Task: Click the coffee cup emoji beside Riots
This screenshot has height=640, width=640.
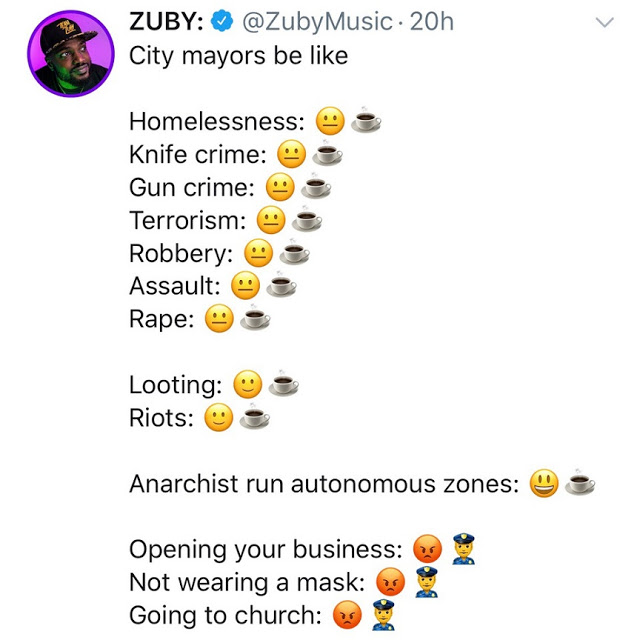Action: pos(255,418)
